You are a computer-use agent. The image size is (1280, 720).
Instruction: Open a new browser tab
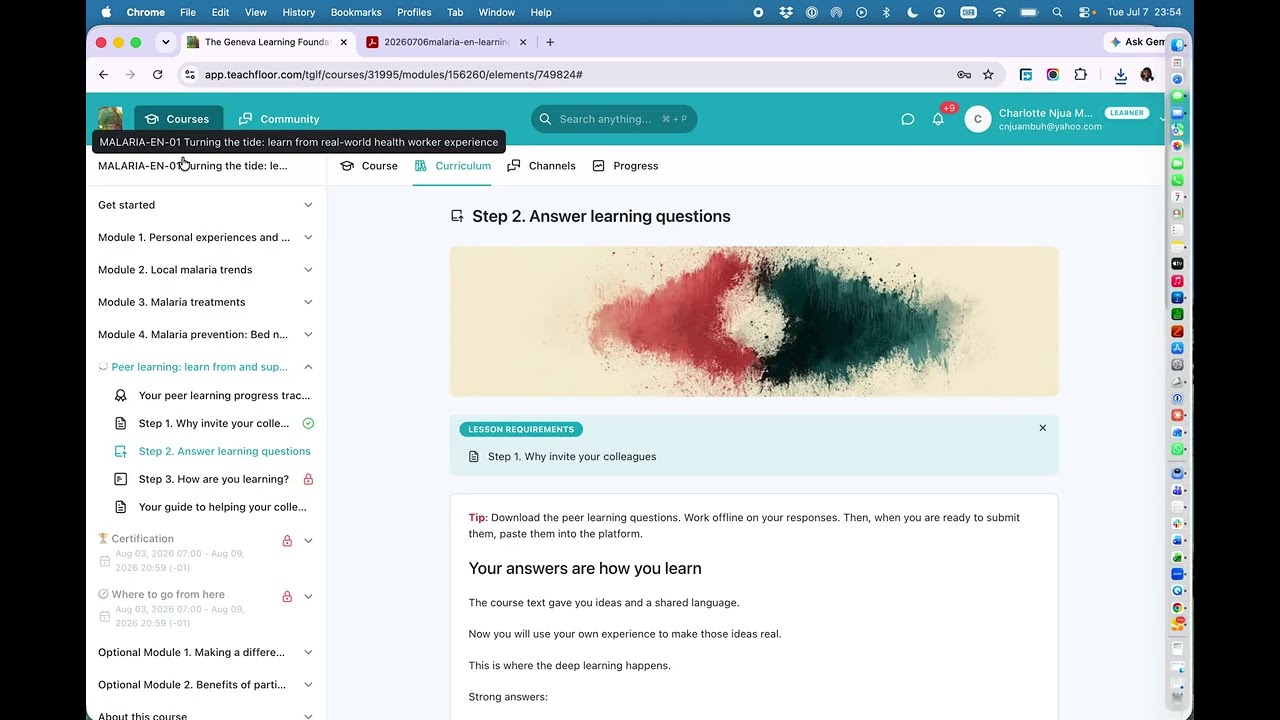(550, 42)
